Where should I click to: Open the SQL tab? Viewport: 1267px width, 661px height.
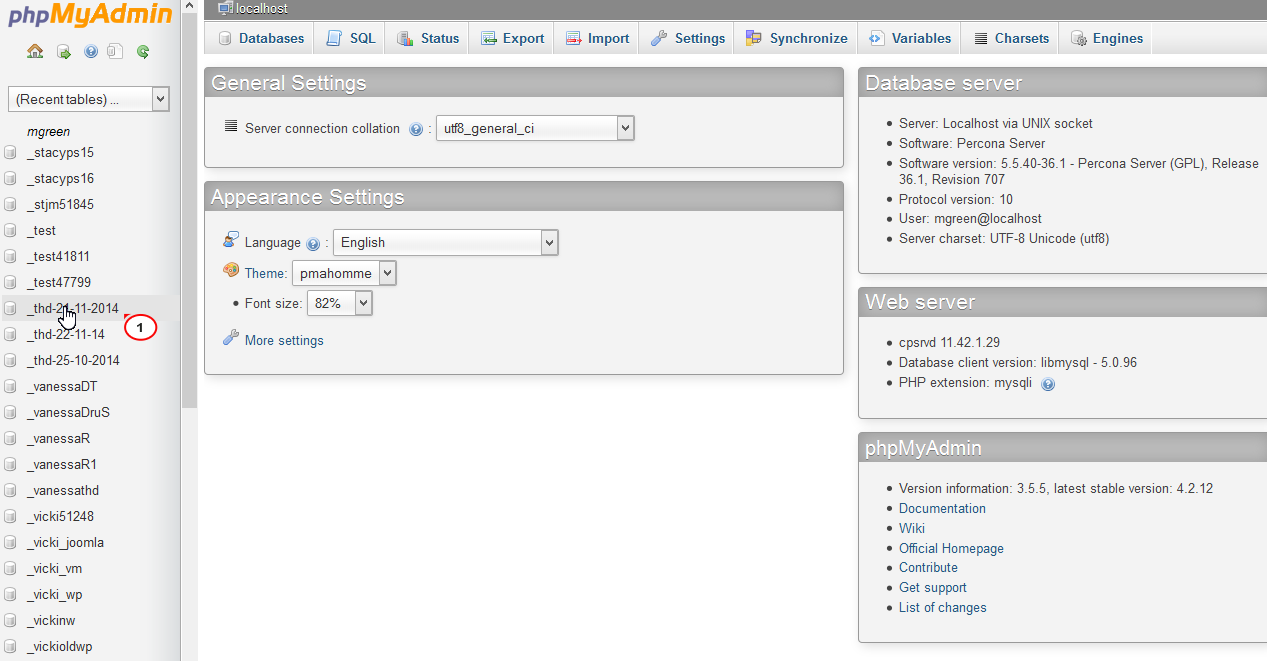click(x=350, y=38)
